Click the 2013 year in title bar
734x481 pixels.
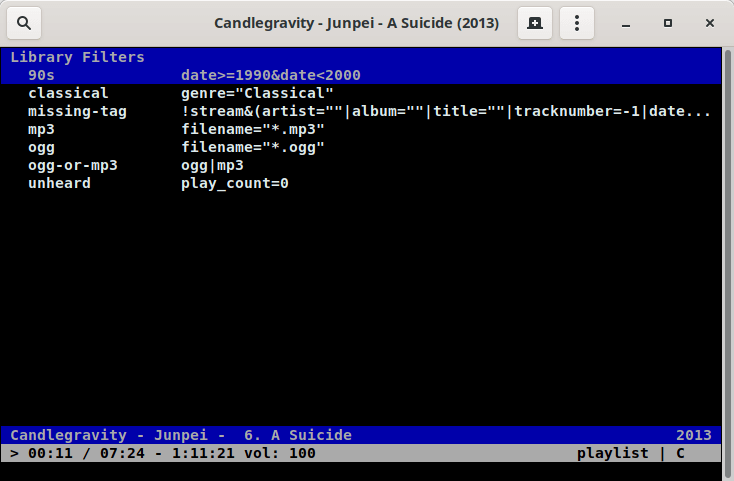click(x=694, y=435)
